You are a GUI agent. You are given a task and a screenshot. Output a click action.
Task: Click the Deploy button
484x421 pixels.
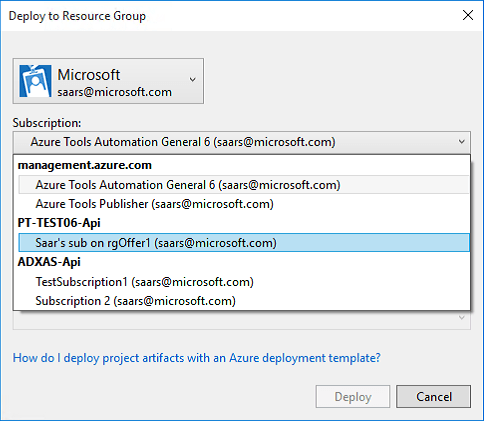(x=353, y=397)
